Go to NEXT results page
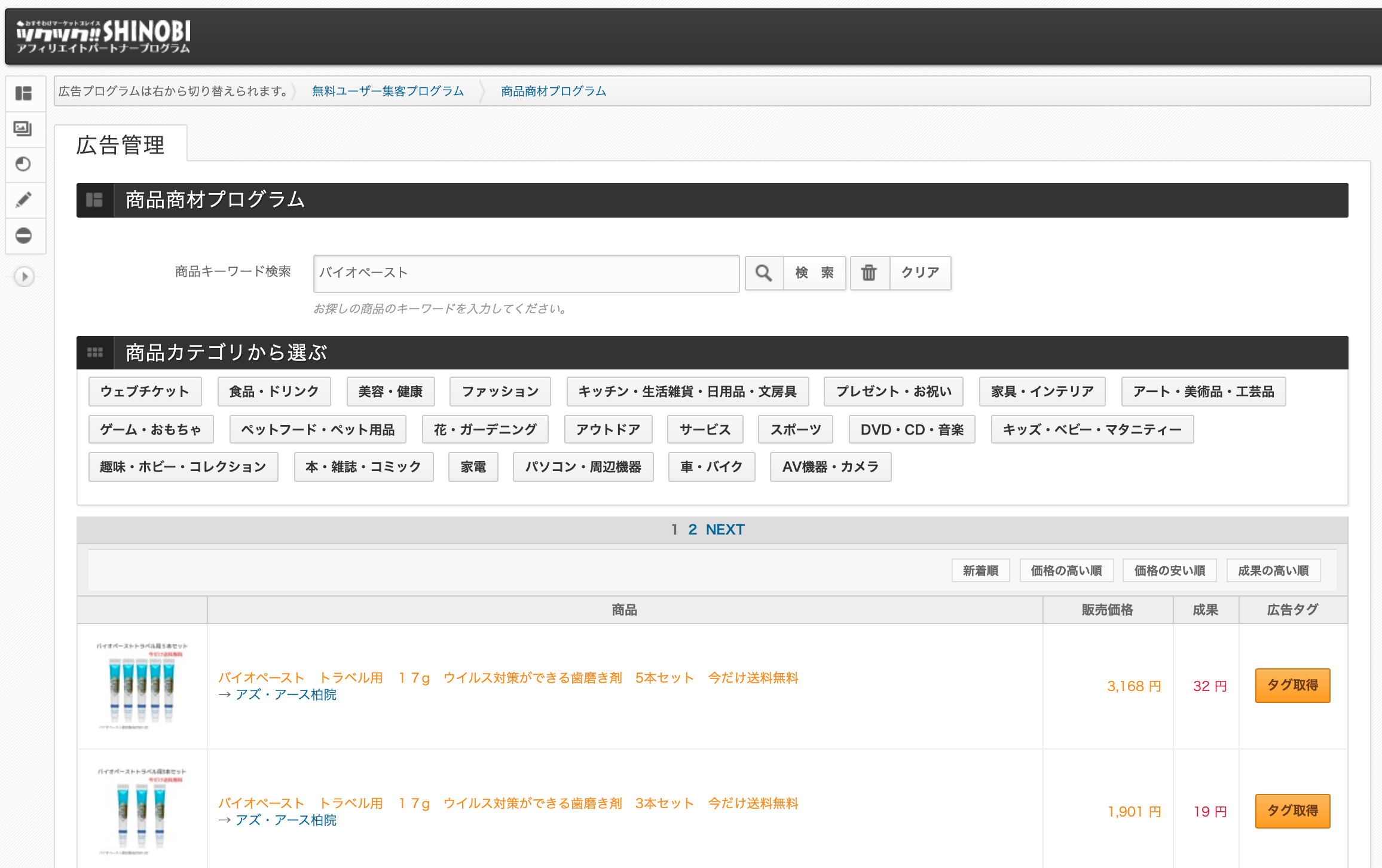The height and width of the screenshot is (868, 1382). point(724,530)
